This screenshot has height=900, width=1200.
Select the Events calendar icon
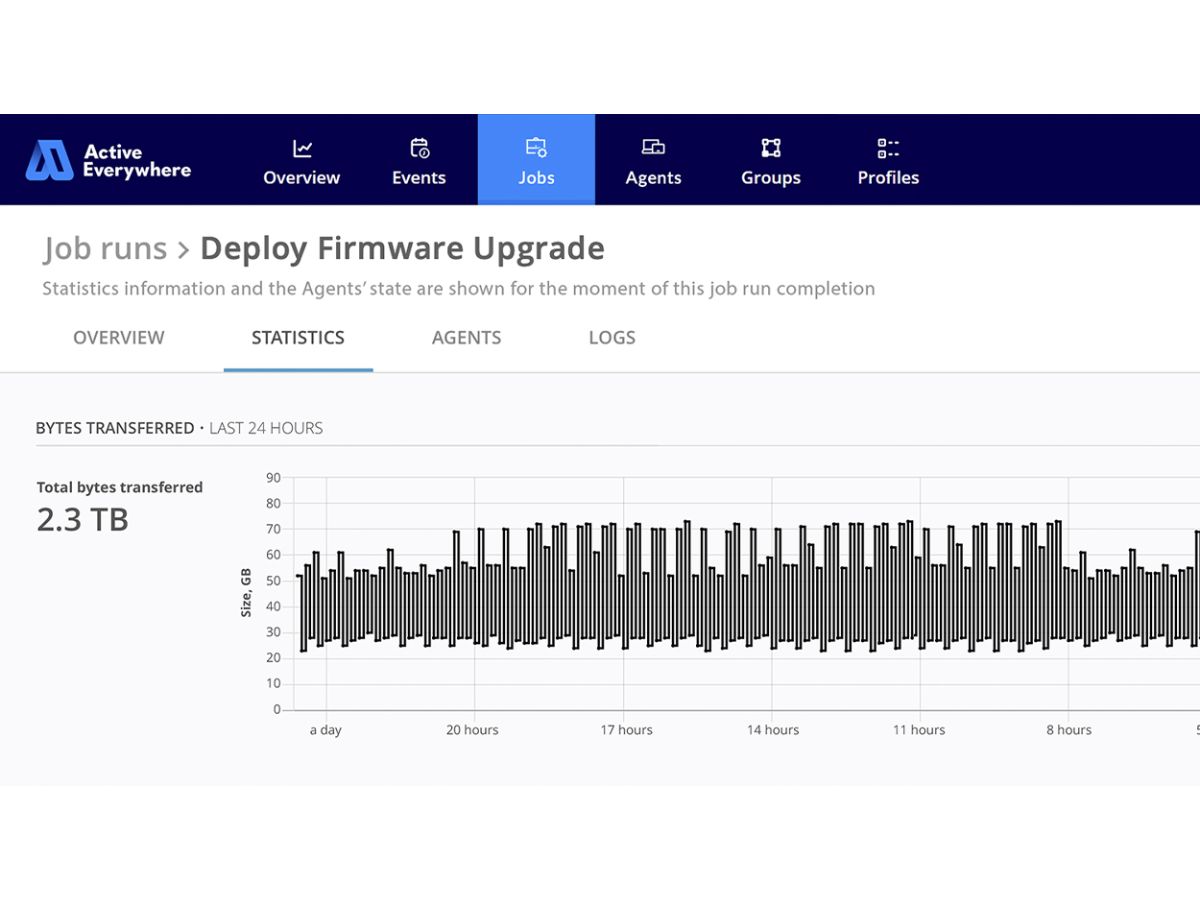[x=419, y=148]
